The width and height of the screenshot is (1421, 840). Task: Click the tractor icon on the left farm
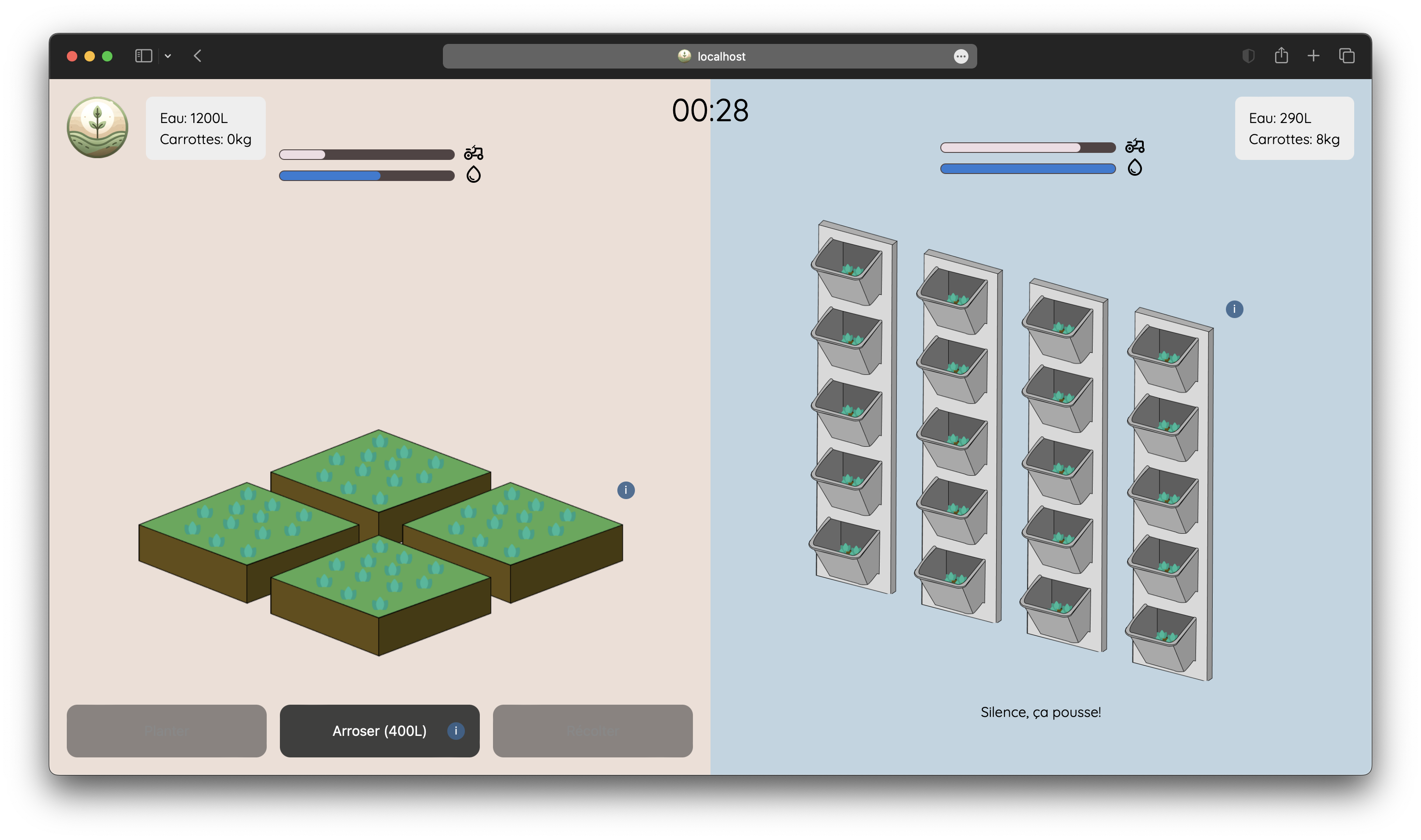tap(473, 153)
